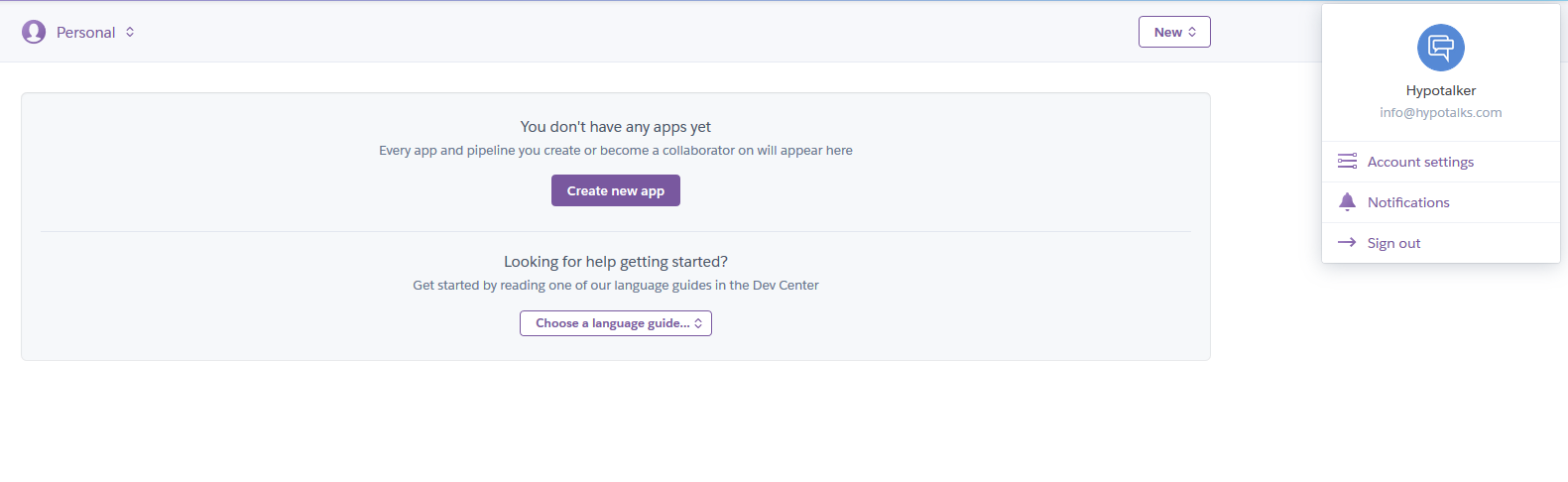Click the Hypotalker user name text
1568x482 pixels.
(1441, 90)
